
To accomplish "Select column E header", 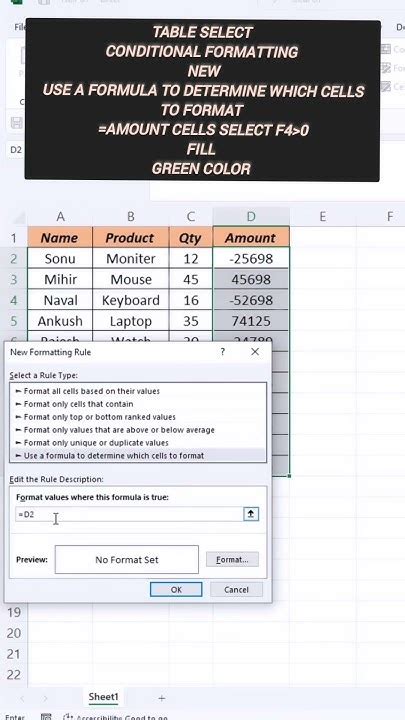I will click(x=322, y=216).
